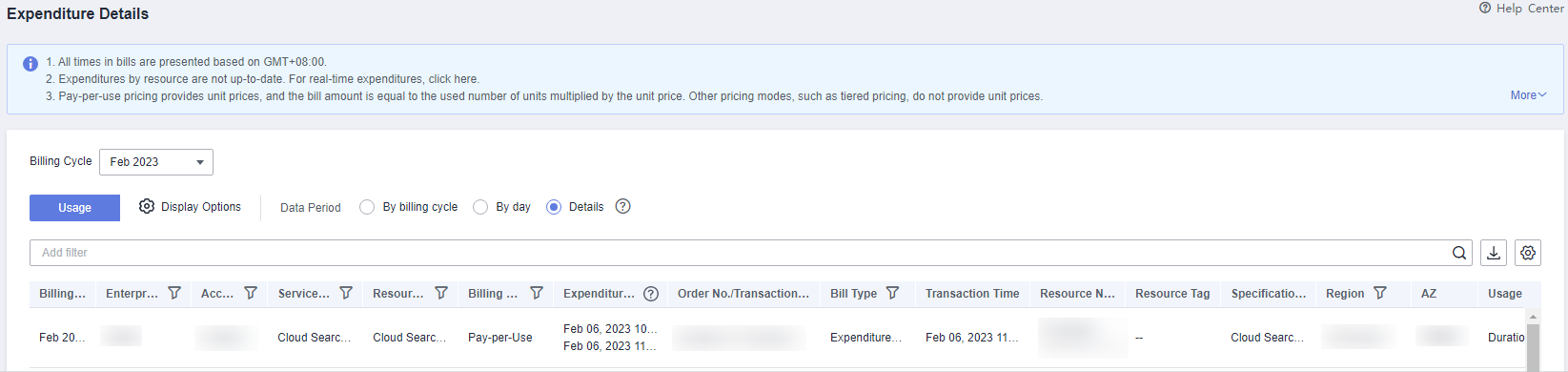The height and width of the screenshot is (372, 1568).
Task: Click the download export icon button
Action: point(1494,253)
